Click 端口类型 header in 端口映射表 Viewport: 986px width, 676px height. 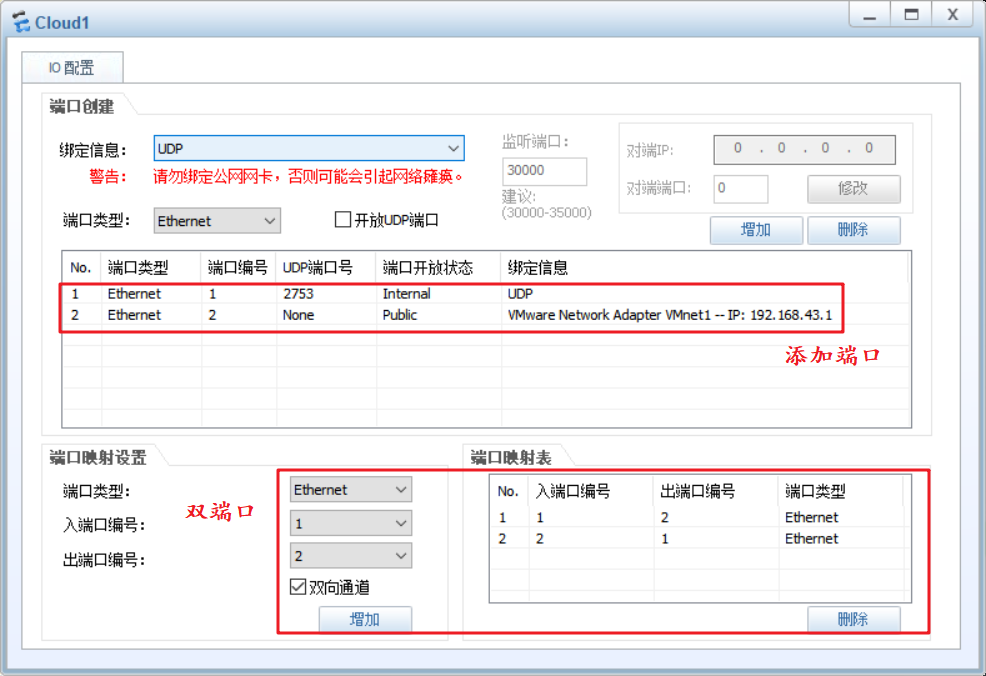[841, 491]
